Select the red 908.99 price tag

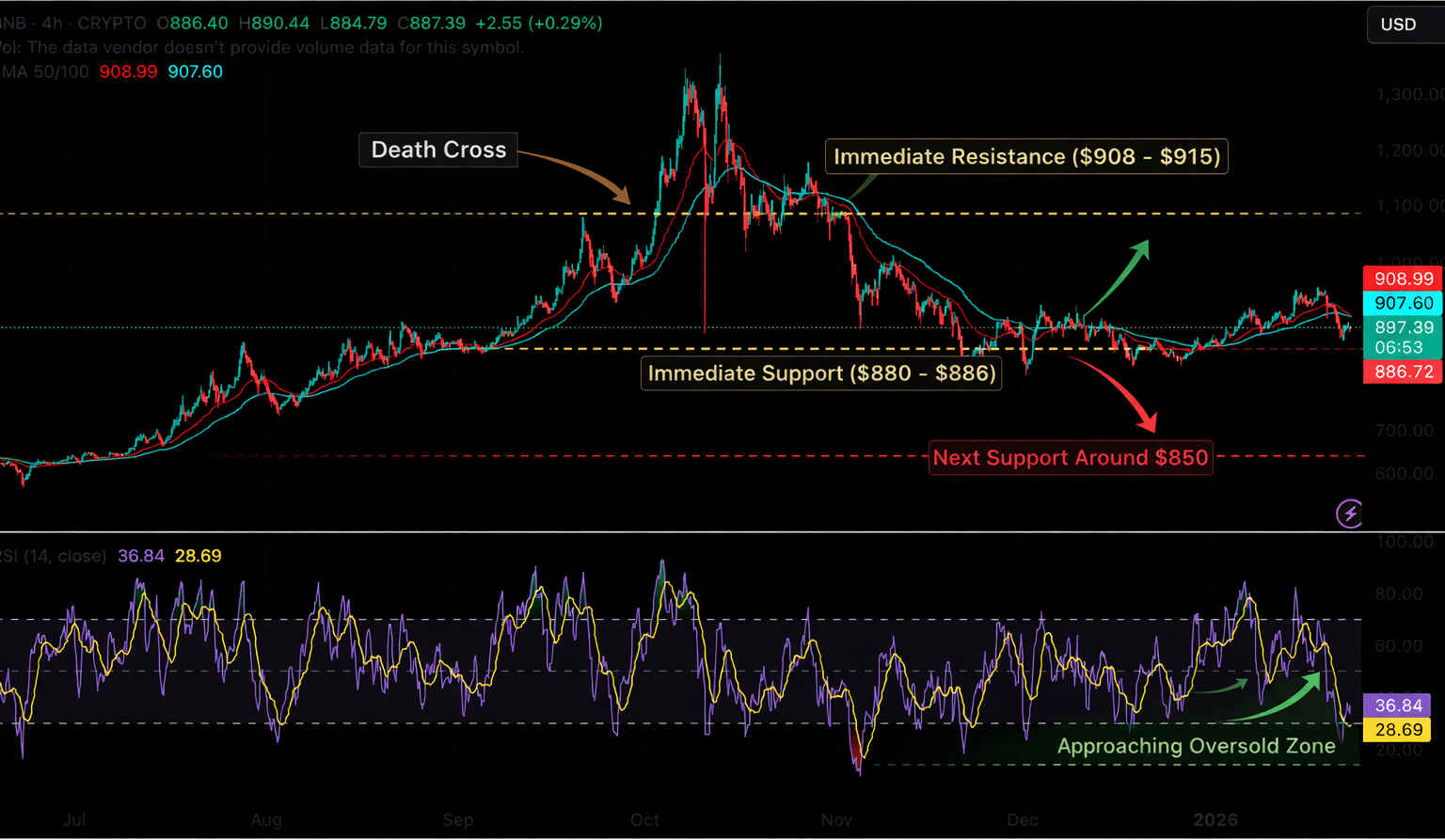coord(1403,278)
